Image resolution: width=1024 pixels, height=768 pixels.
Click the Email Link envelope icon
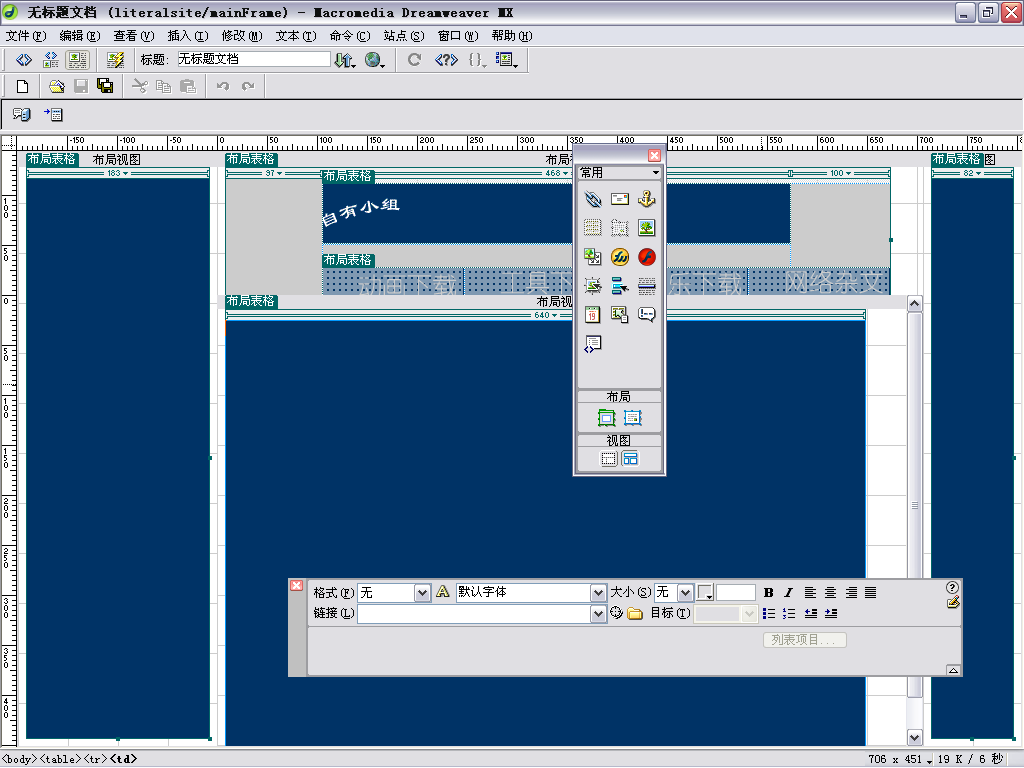coord(620,199)
